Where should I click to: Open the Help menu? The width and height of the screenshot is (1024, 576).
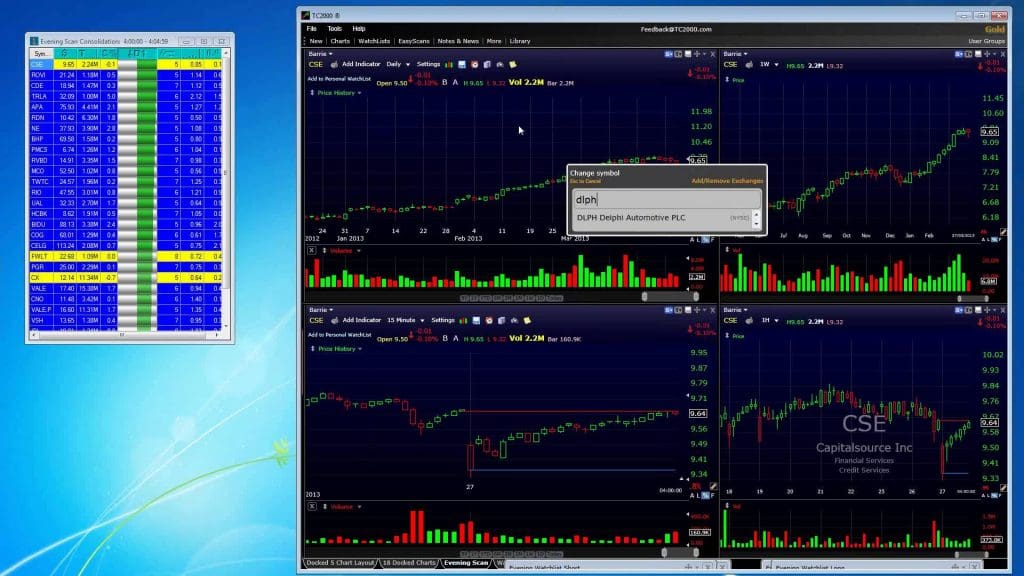(359, 29)
